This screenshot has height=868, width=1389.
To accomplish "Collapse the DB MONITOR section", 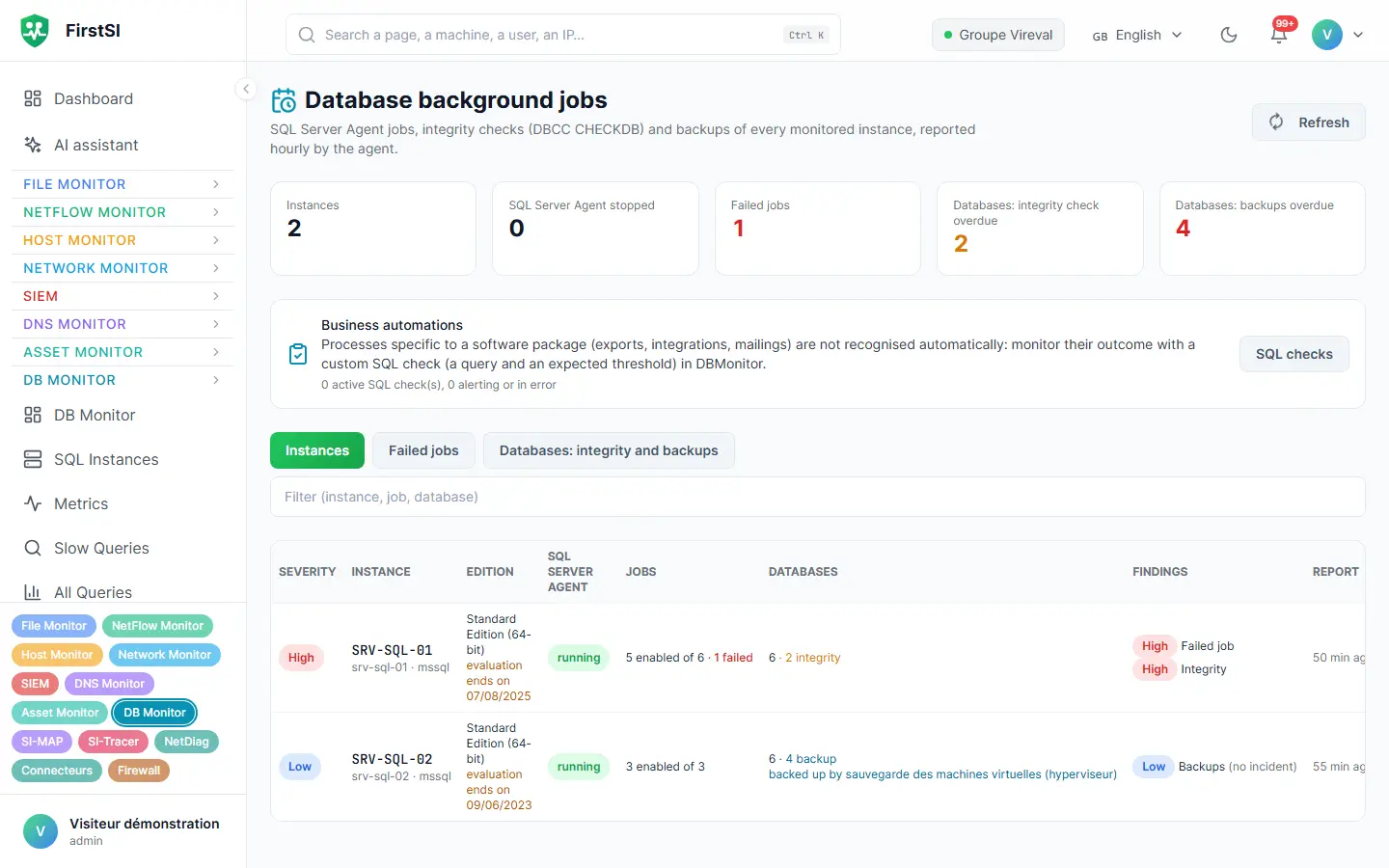I will 123,380.
